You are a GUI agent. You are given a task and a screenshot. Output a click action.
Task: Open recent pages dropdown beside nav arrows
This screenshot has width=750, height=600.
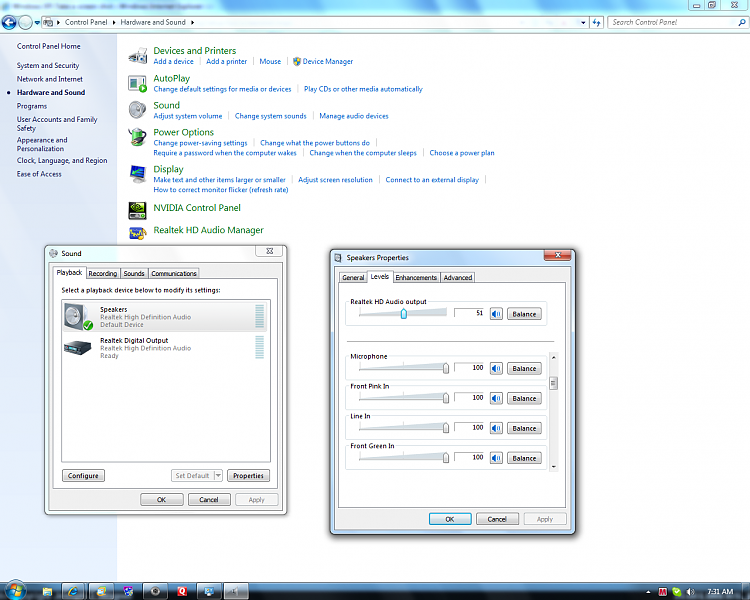tap(37, 22)
